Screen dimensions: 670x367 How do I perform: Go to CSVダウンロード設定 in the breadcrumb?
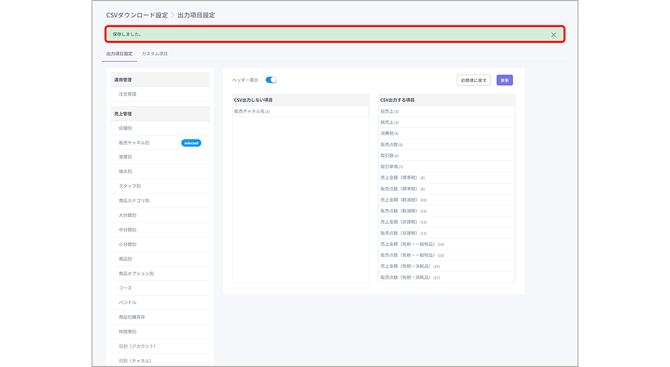pyautogui.click(x=137, y=15)
